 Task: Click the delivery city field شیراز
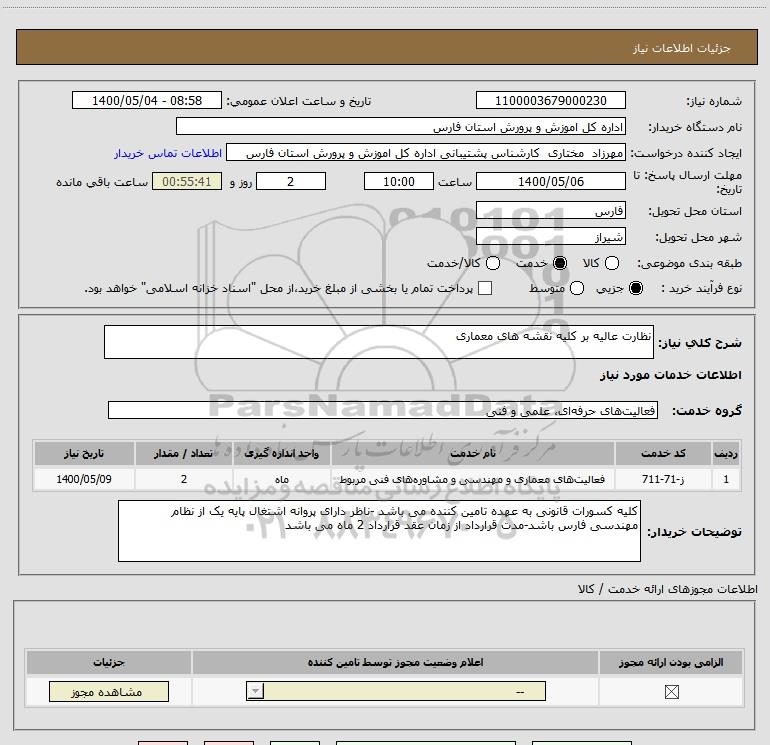550,237
